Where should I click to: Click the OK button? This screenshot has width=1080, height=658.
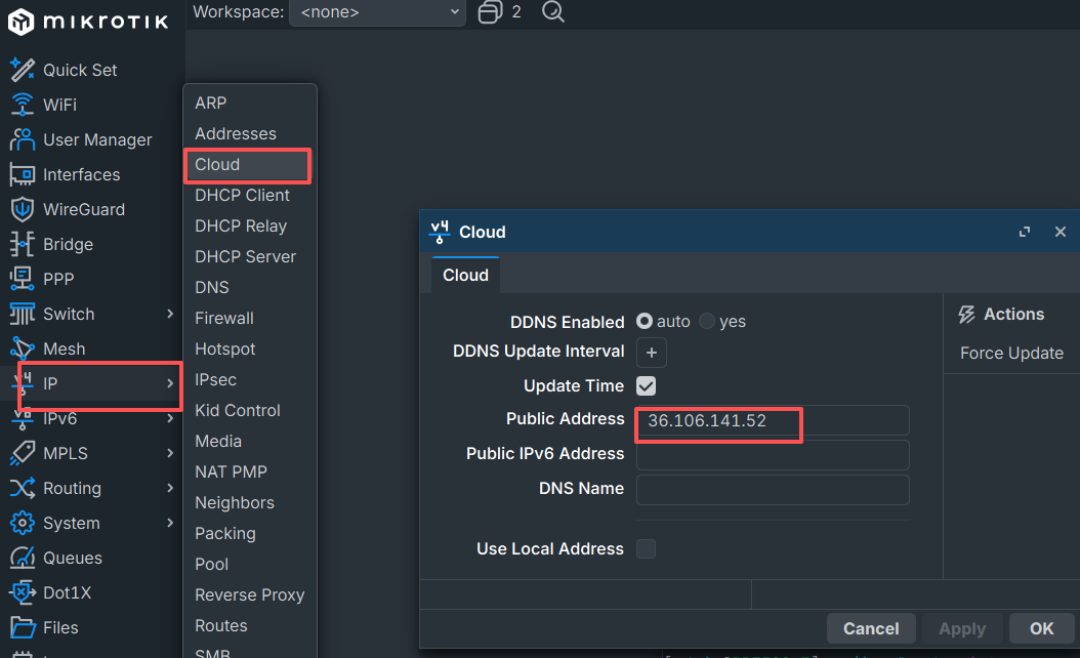(x=1041, y=629)
